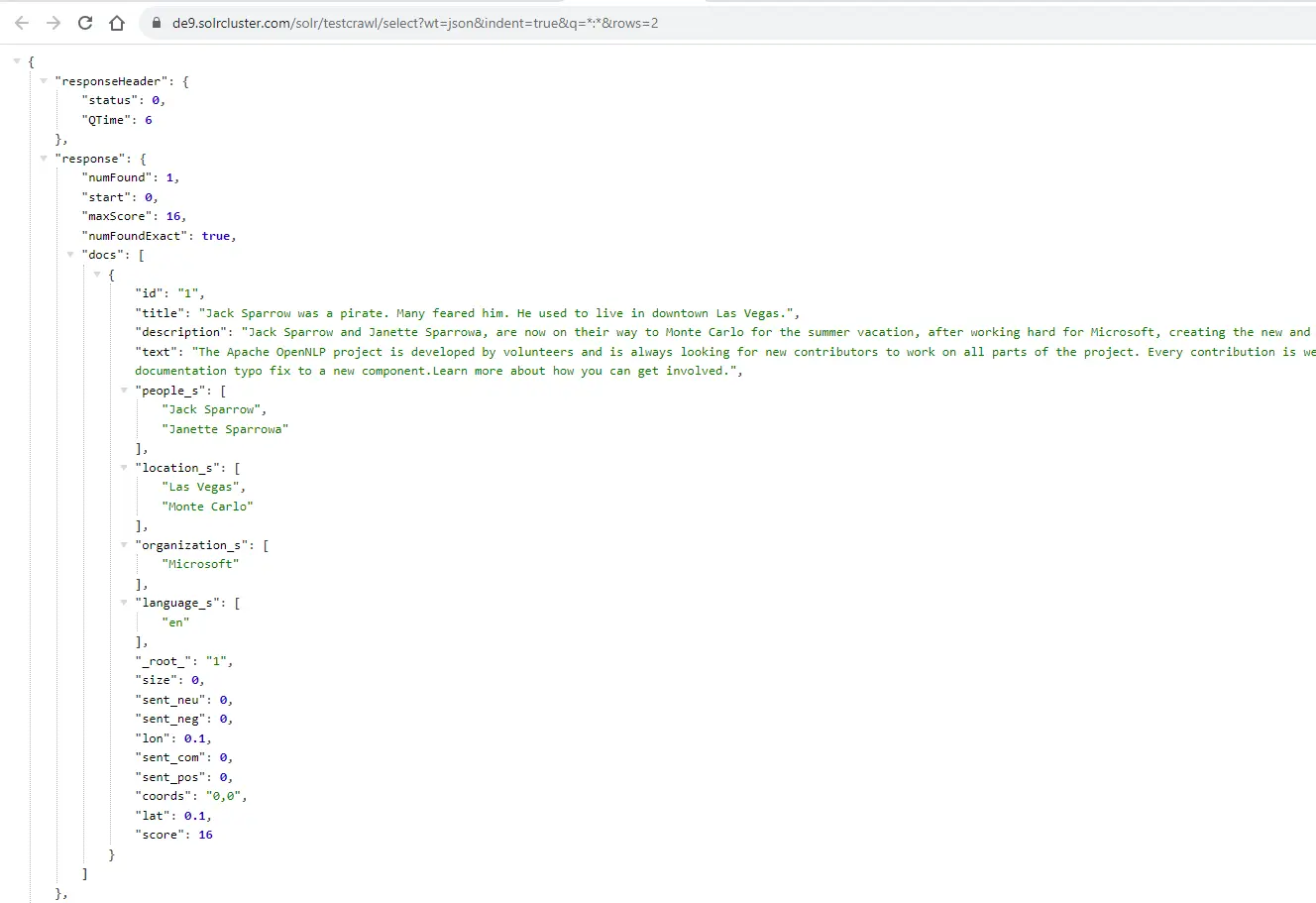Reload the Solr query page
The image size is (1316, 903).
click(x=85, y=23)
